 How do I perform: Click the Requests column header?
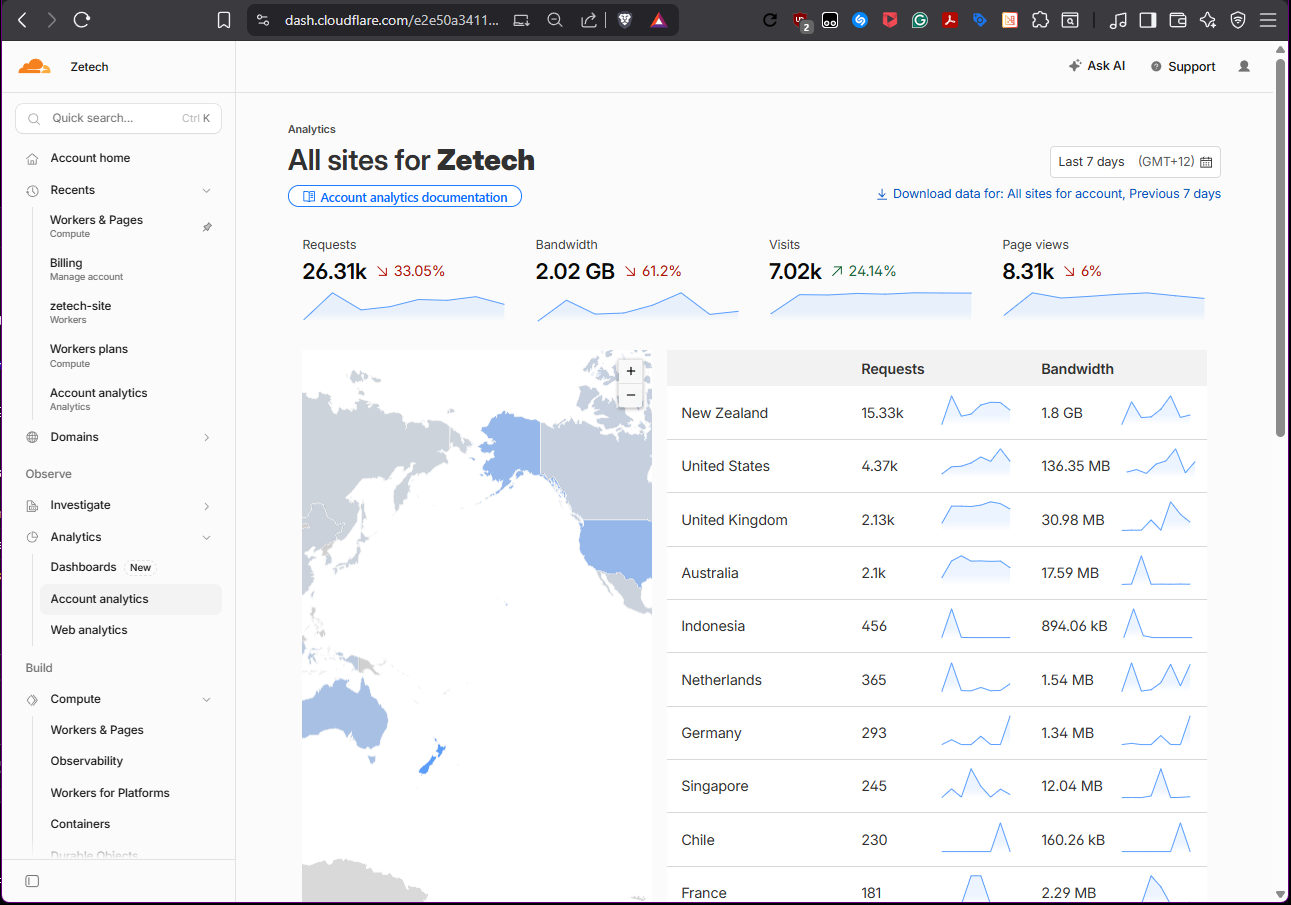click(x=893, y=369)
